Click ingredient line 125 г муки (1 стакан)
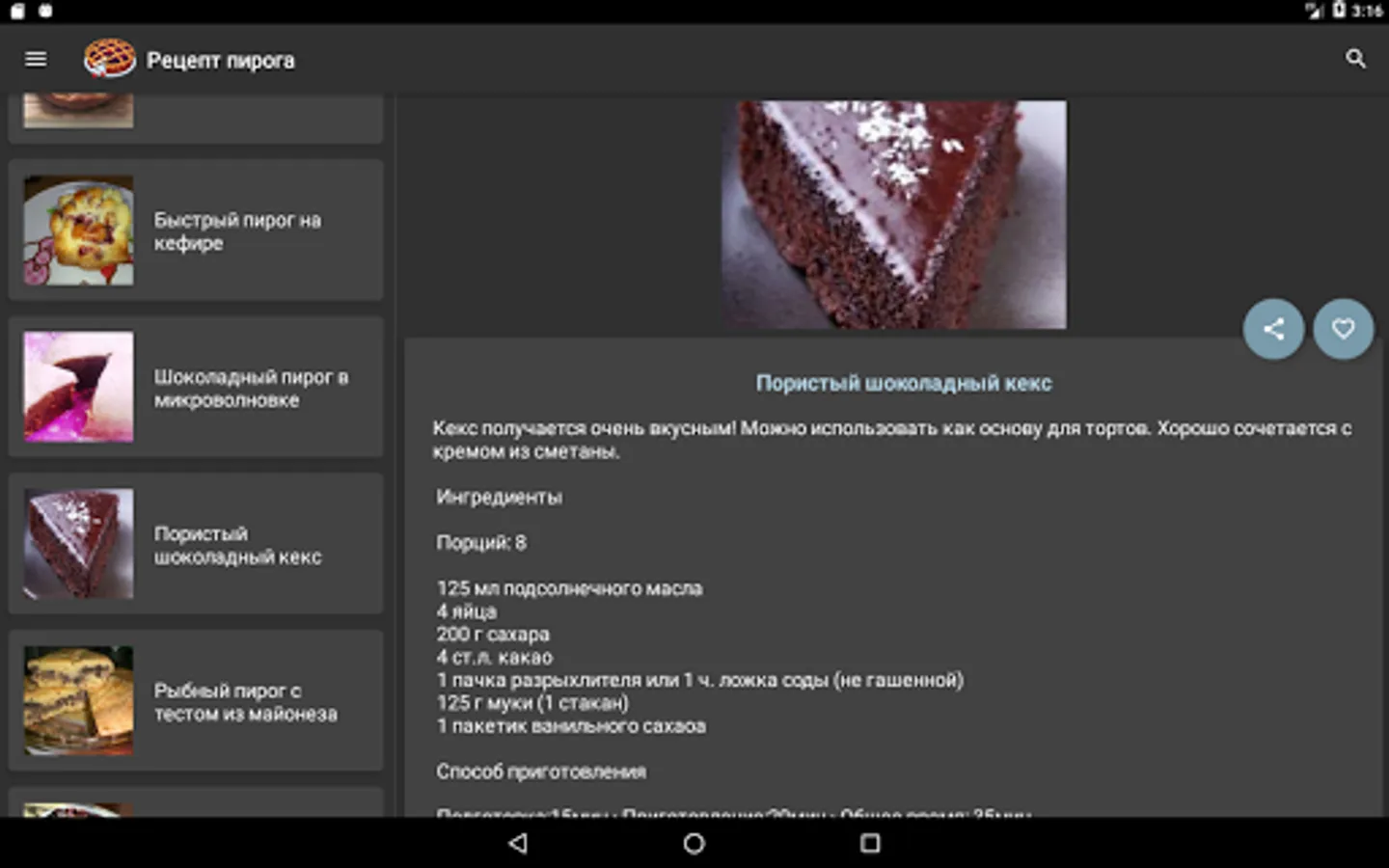 click(532, 703)
